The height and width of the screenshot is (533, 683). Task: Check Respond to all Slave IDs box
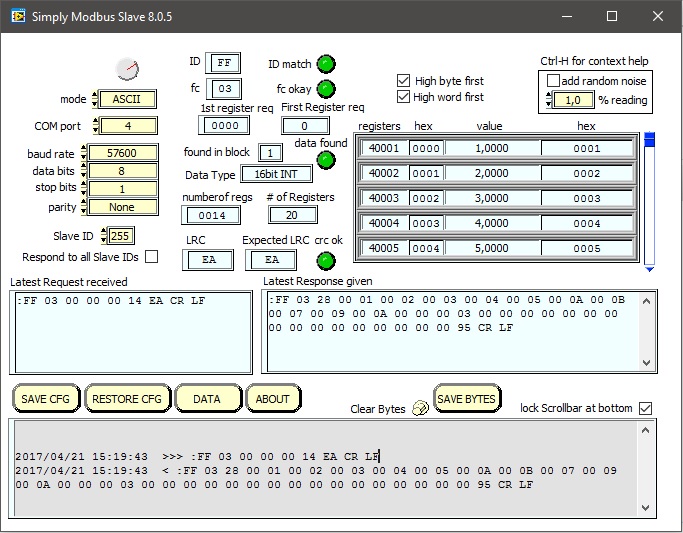click(151, 257)
